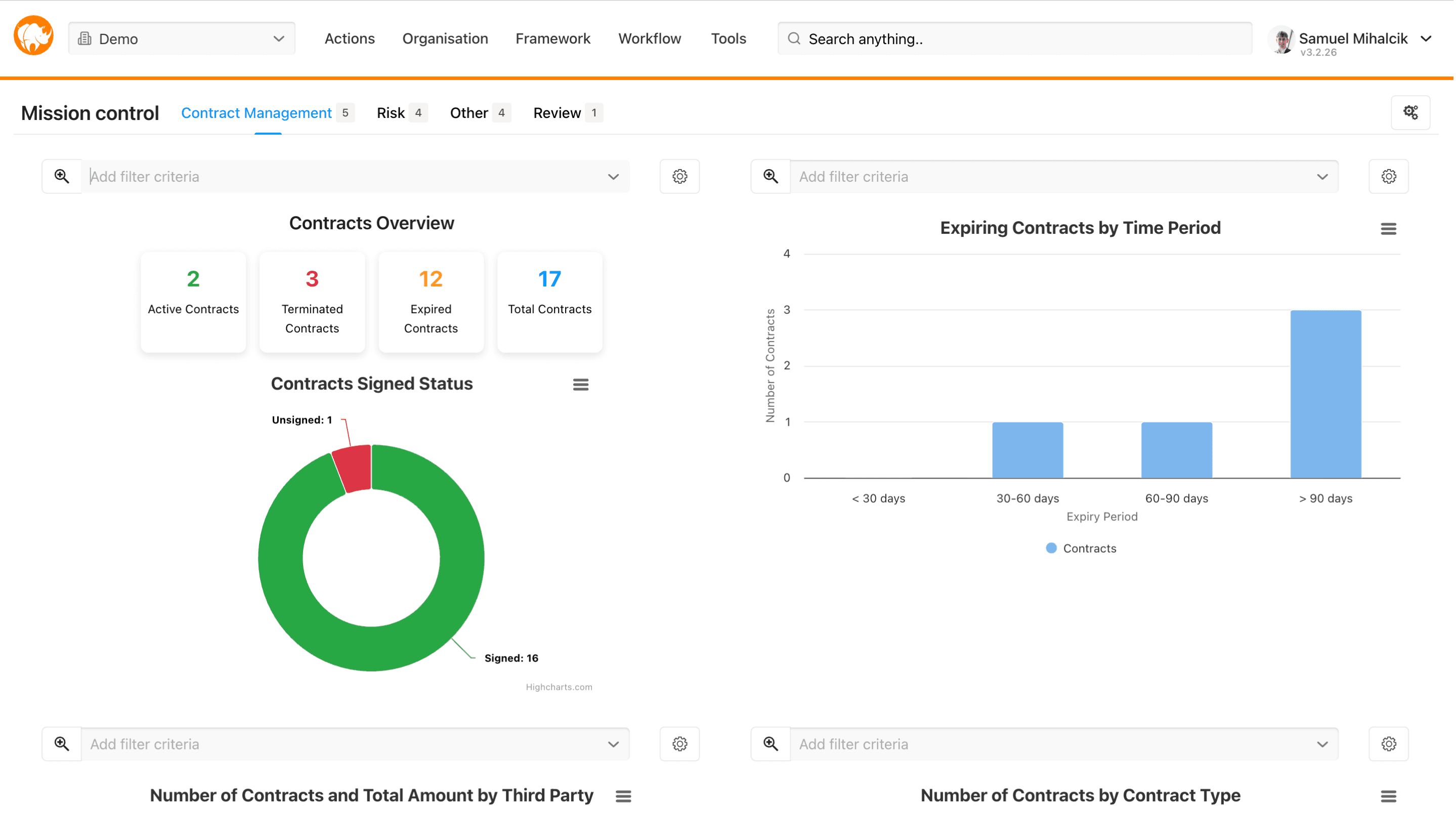Open the Expiring Contracts by Time Period chart menu
The width and height of the screenshot is (1456, 822).
click(x=1389, y=228)
